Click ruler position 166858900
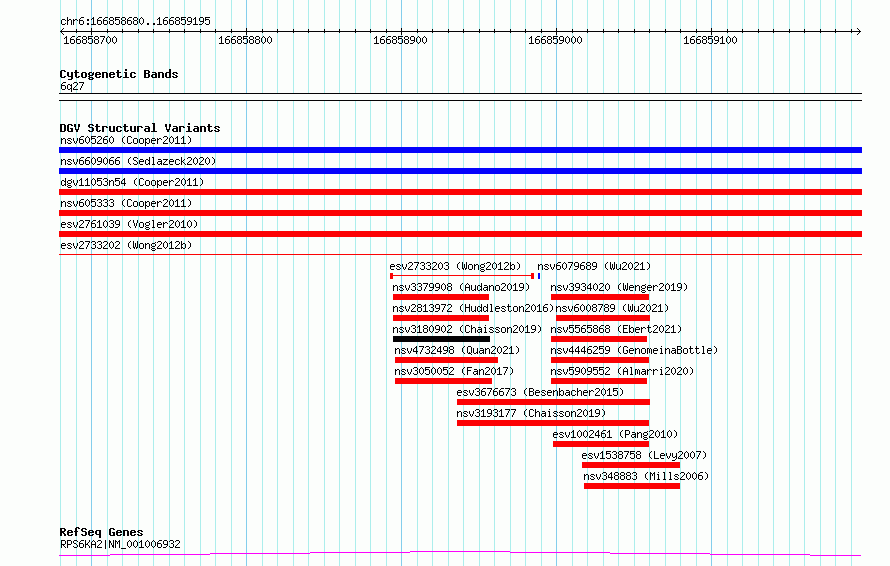This screenshot has width=890, height=566. 400,40
